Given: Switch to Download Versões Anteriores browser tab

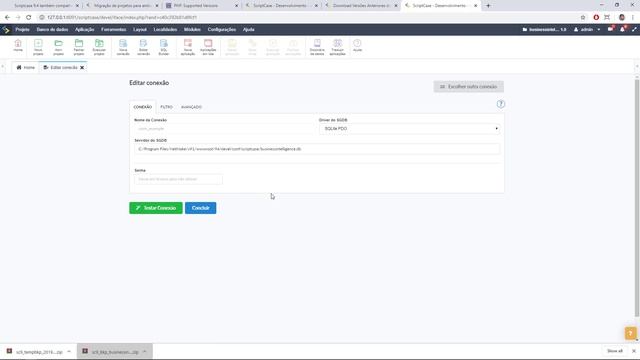Looking at the screenshot, I should tap(361, 6).
